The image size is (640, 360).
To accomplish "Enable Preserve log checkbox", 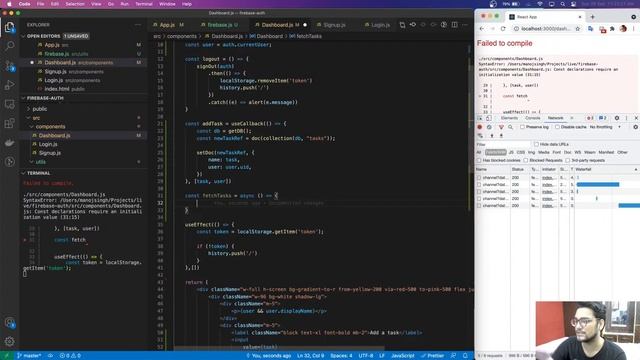I will tap(522, 127).
